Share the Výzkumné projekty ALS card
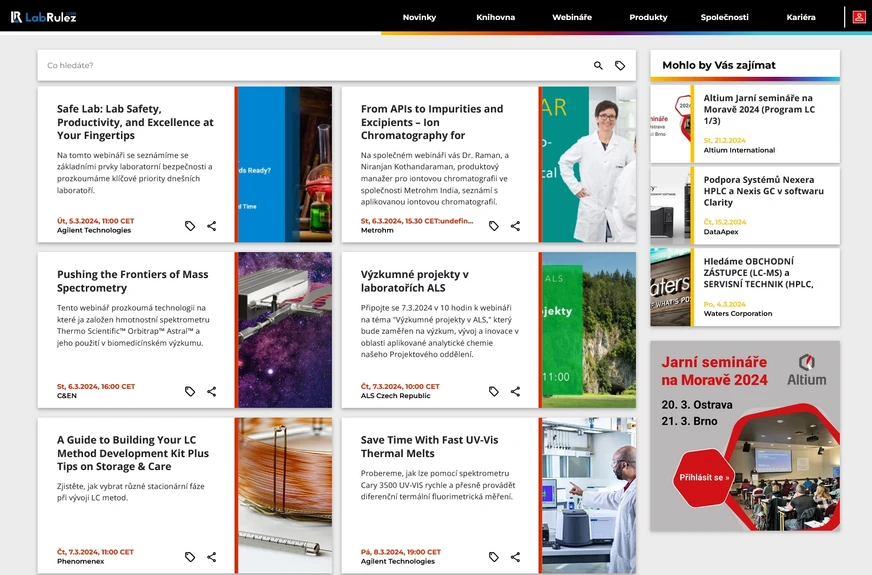The image size is (872, 575). click(516, 391)
